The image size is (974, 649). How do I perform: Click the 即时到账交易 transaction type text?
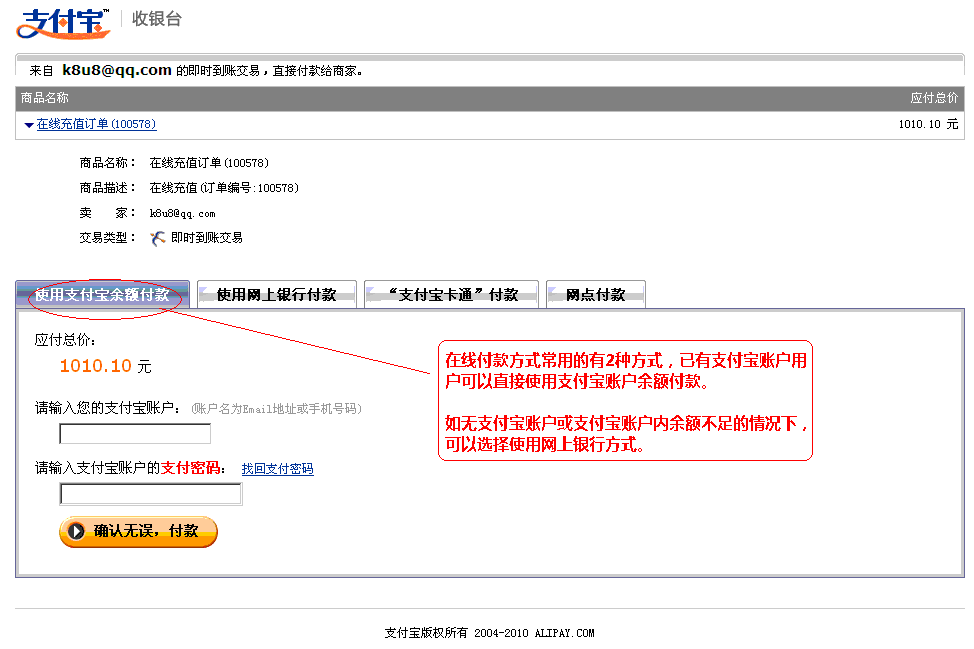(207, 238)
